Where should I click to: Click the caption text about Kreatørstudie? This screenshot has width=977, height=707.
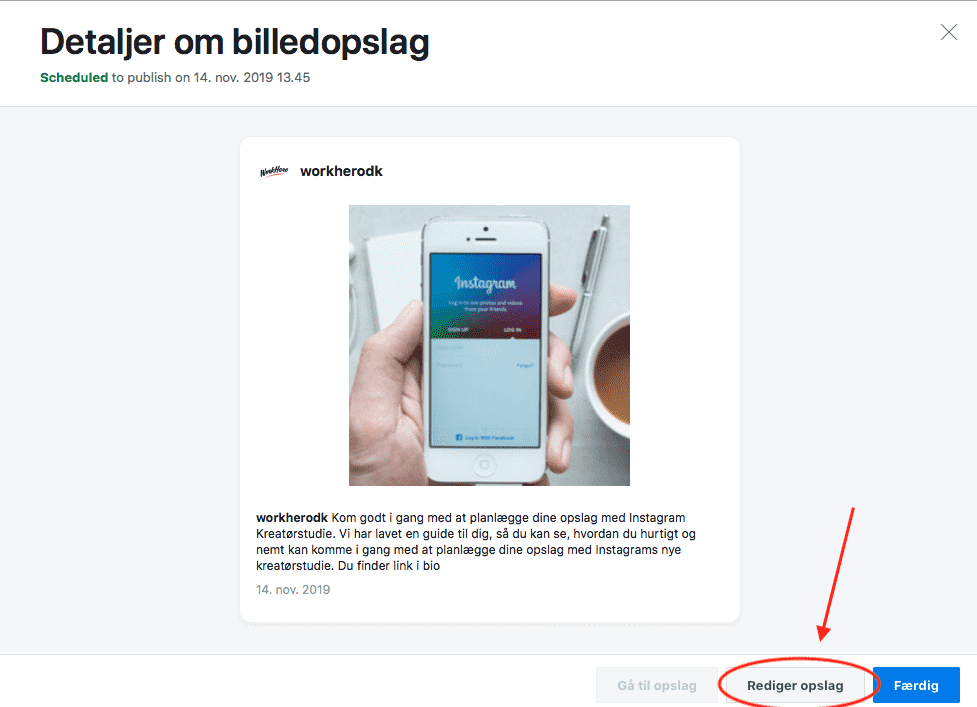point(476,542)
